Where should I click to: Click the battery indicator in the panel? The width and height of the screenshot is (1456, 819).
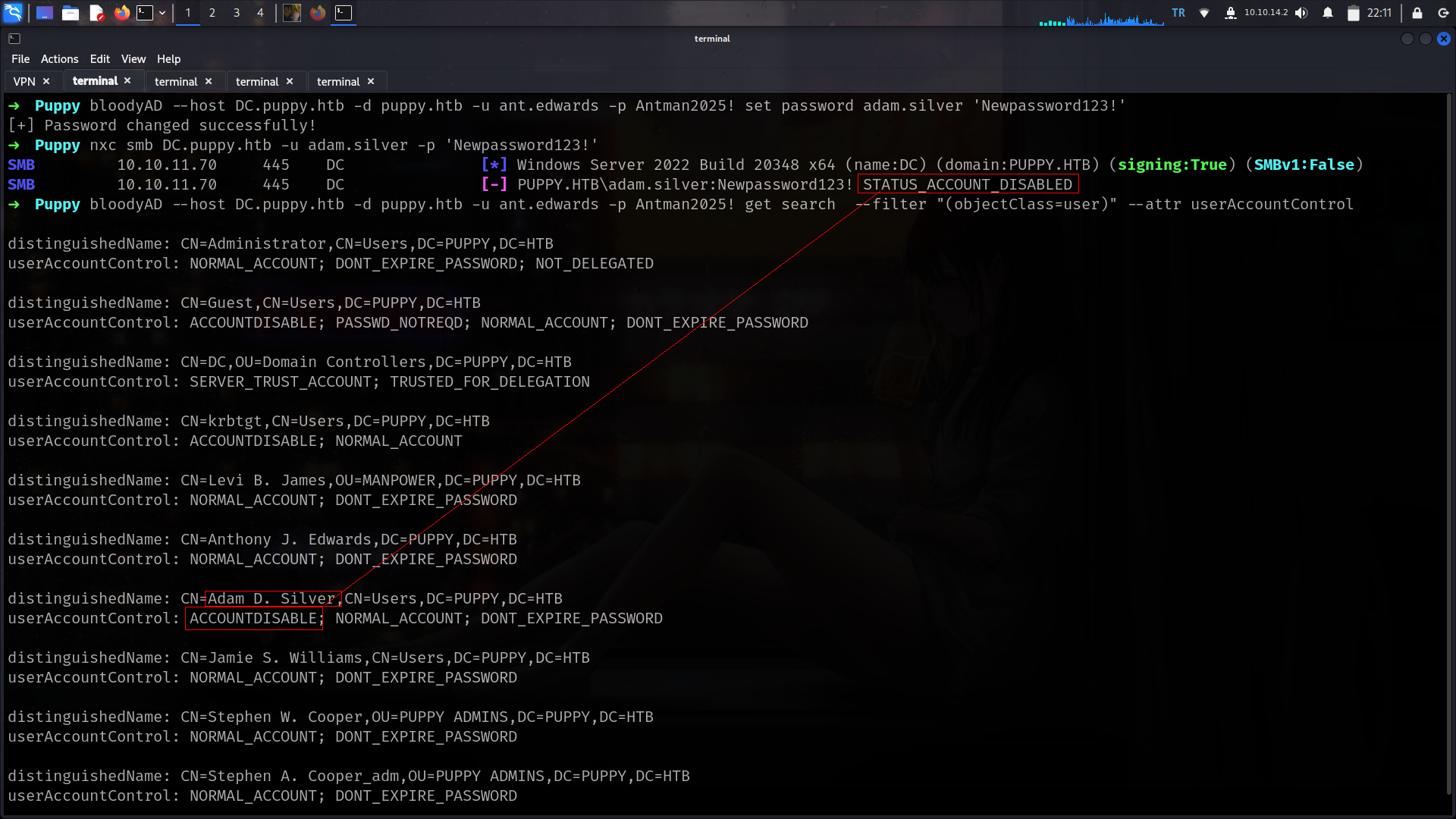coord(1353,13)
